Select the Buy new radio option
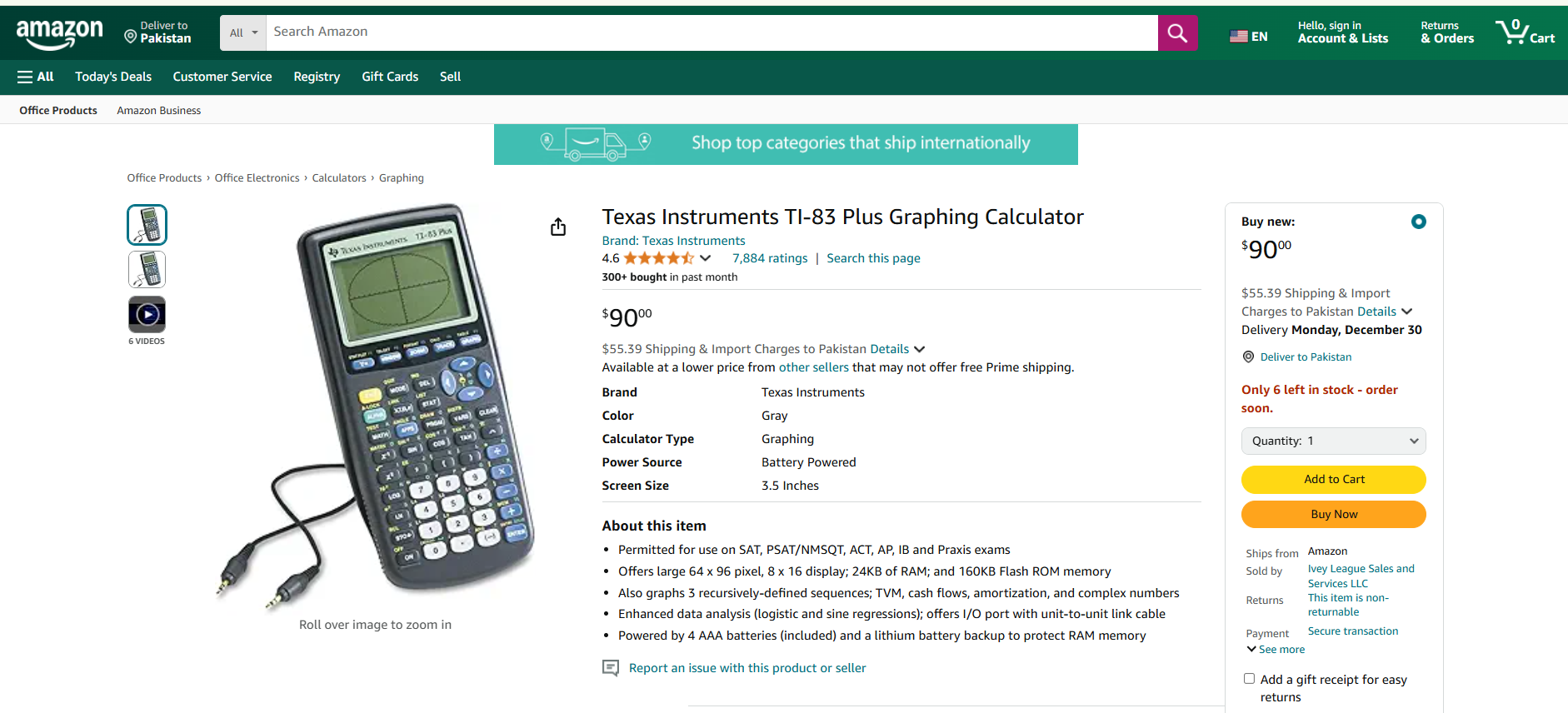The width and height of the screenshot is (1568, 713). pyautogui.click(x=1418, y=222)
